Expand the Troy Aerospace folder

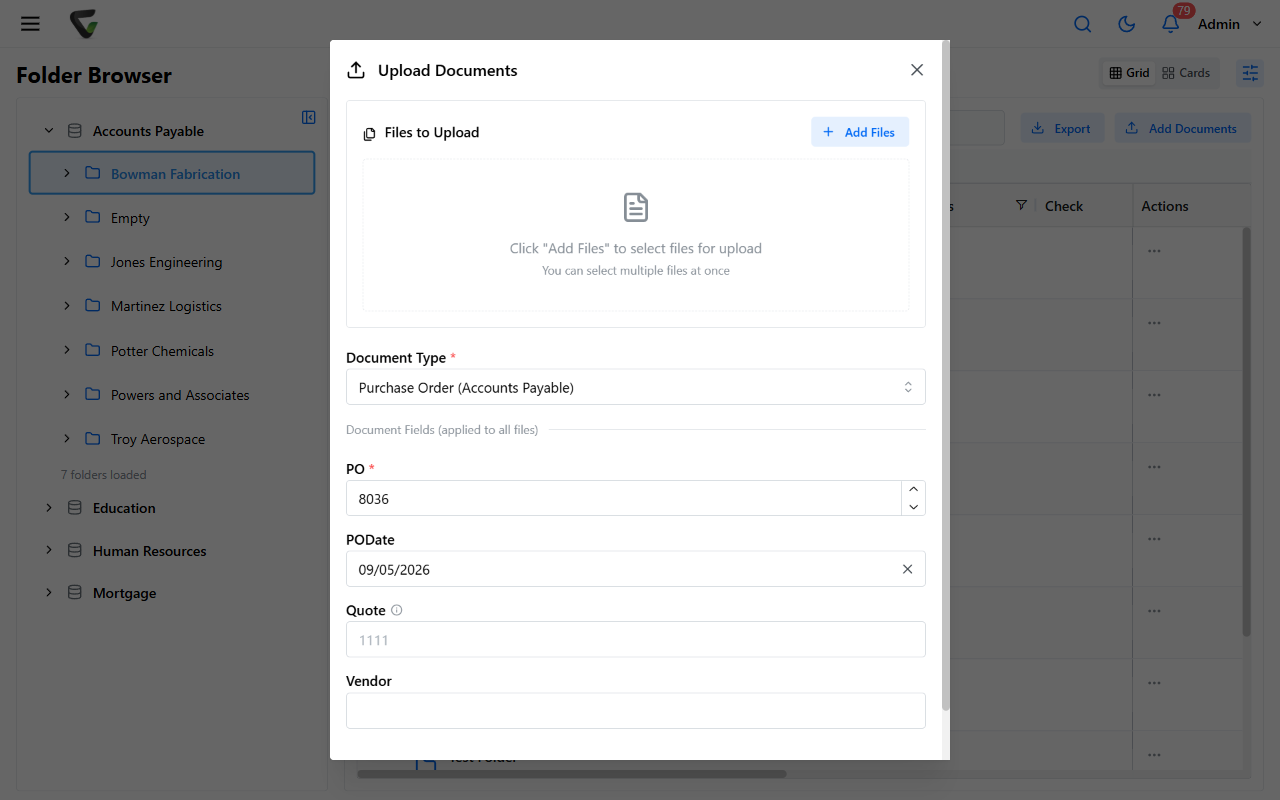[x=67, y=438]
